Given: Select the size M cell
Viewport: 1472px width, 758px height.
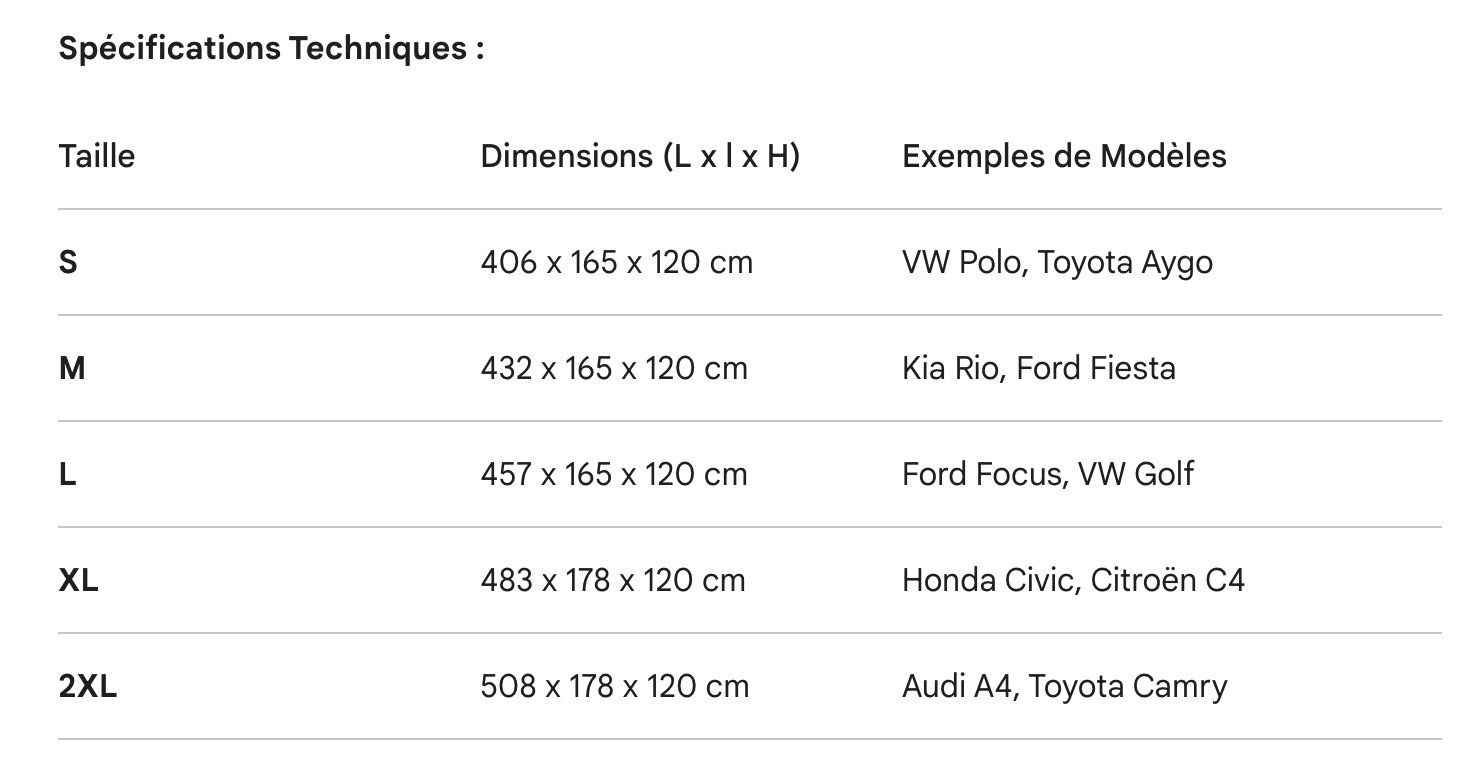Looking at the screenshot, I should point(72,369).
